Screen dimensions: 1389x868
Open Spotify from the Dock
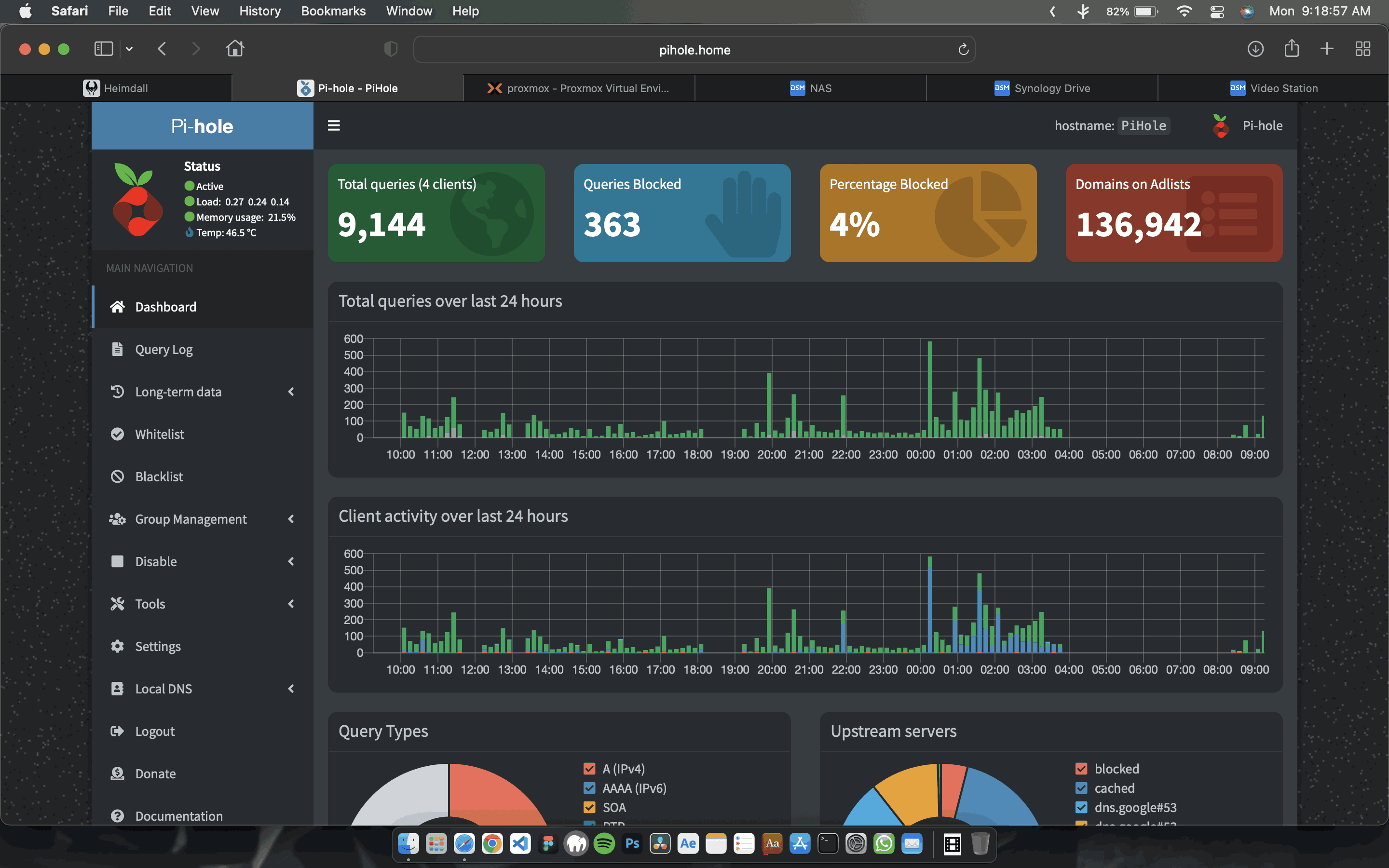tap(604, 843)
